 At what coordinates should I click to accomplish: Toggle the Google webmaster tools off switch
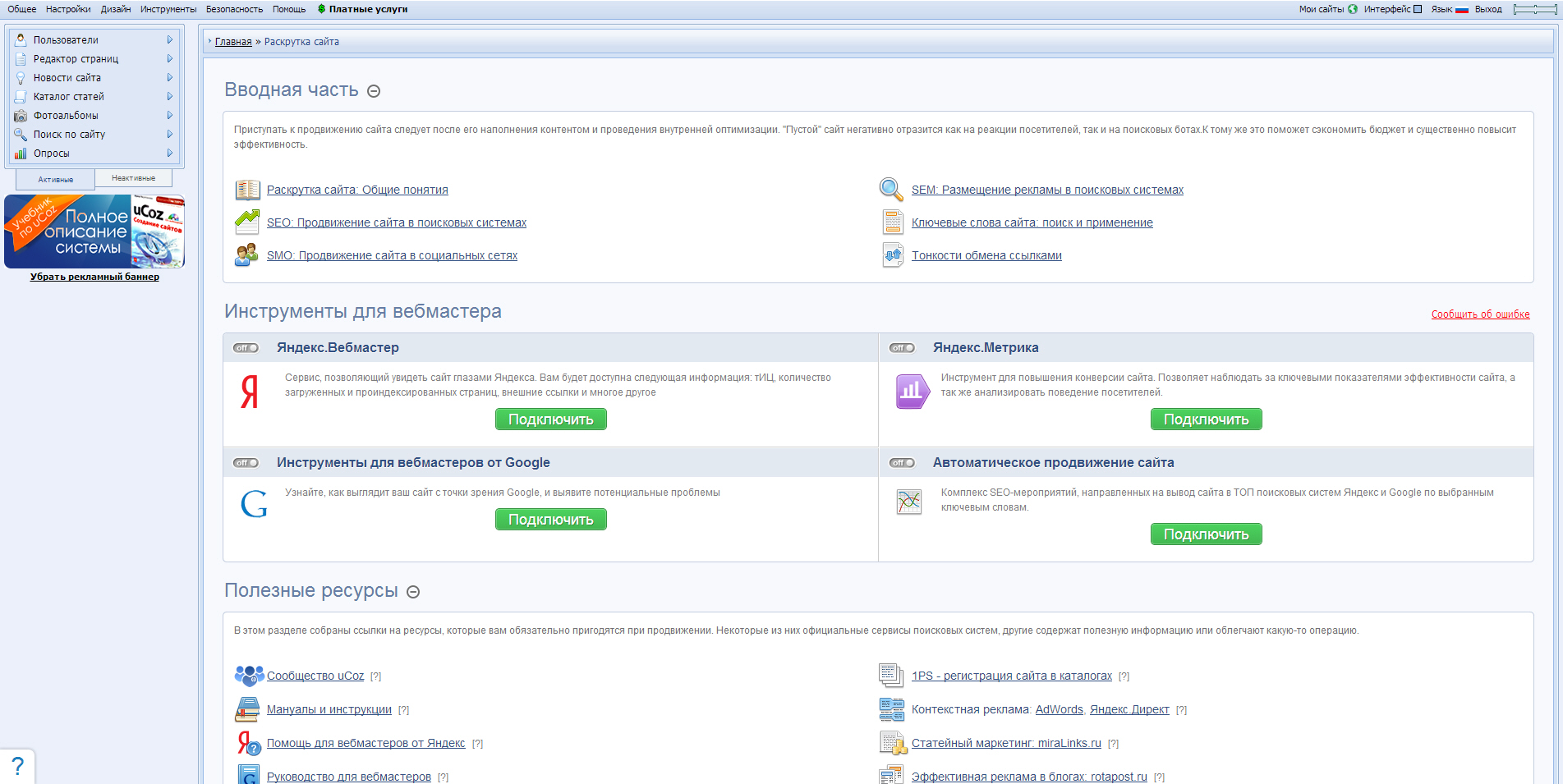click(x=246, y=463)
